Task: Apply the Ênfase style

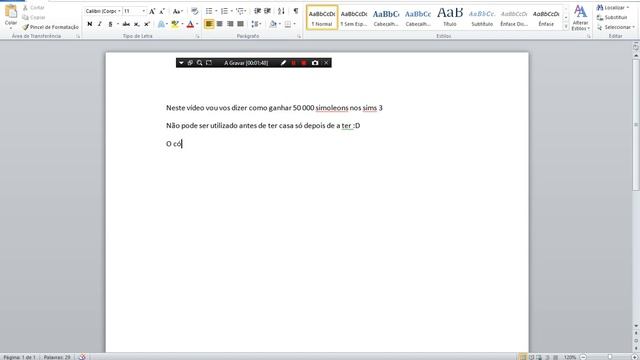Action: (x=546, y=18)
